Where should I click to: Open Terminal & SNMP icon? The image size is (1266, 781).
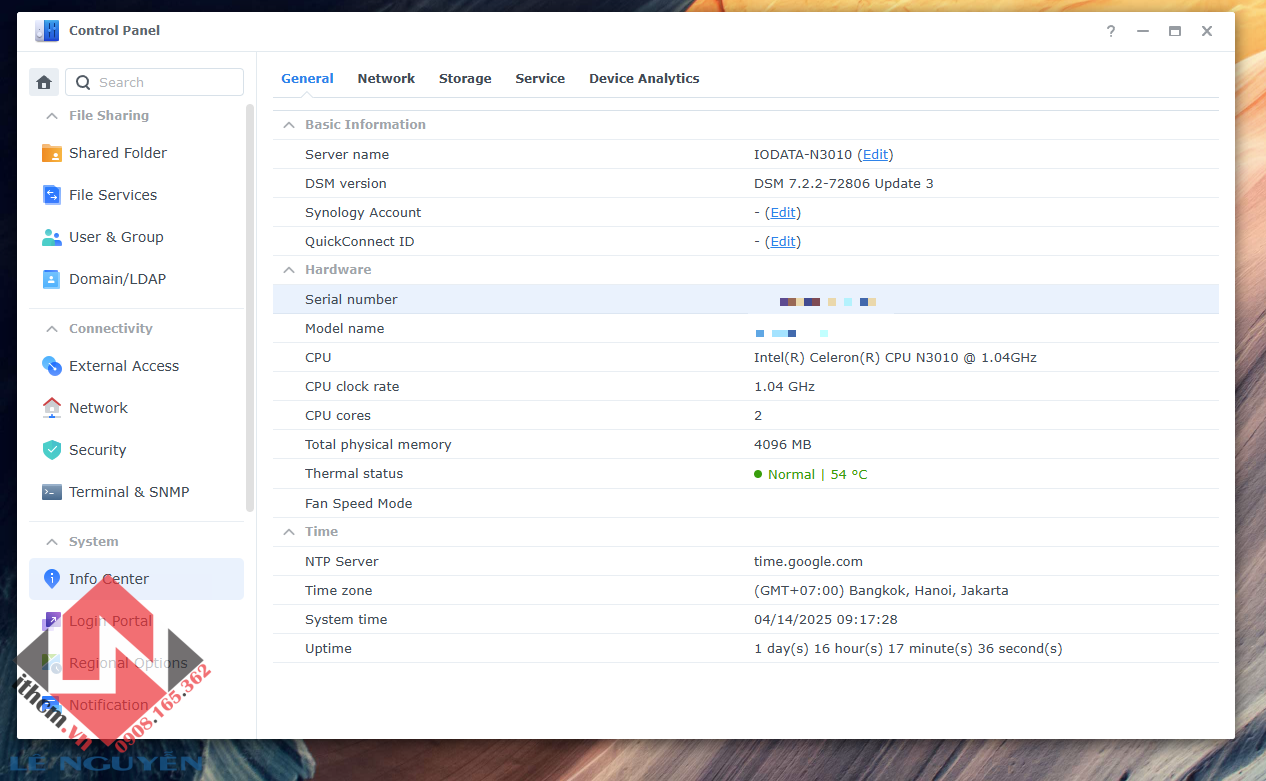52,492
